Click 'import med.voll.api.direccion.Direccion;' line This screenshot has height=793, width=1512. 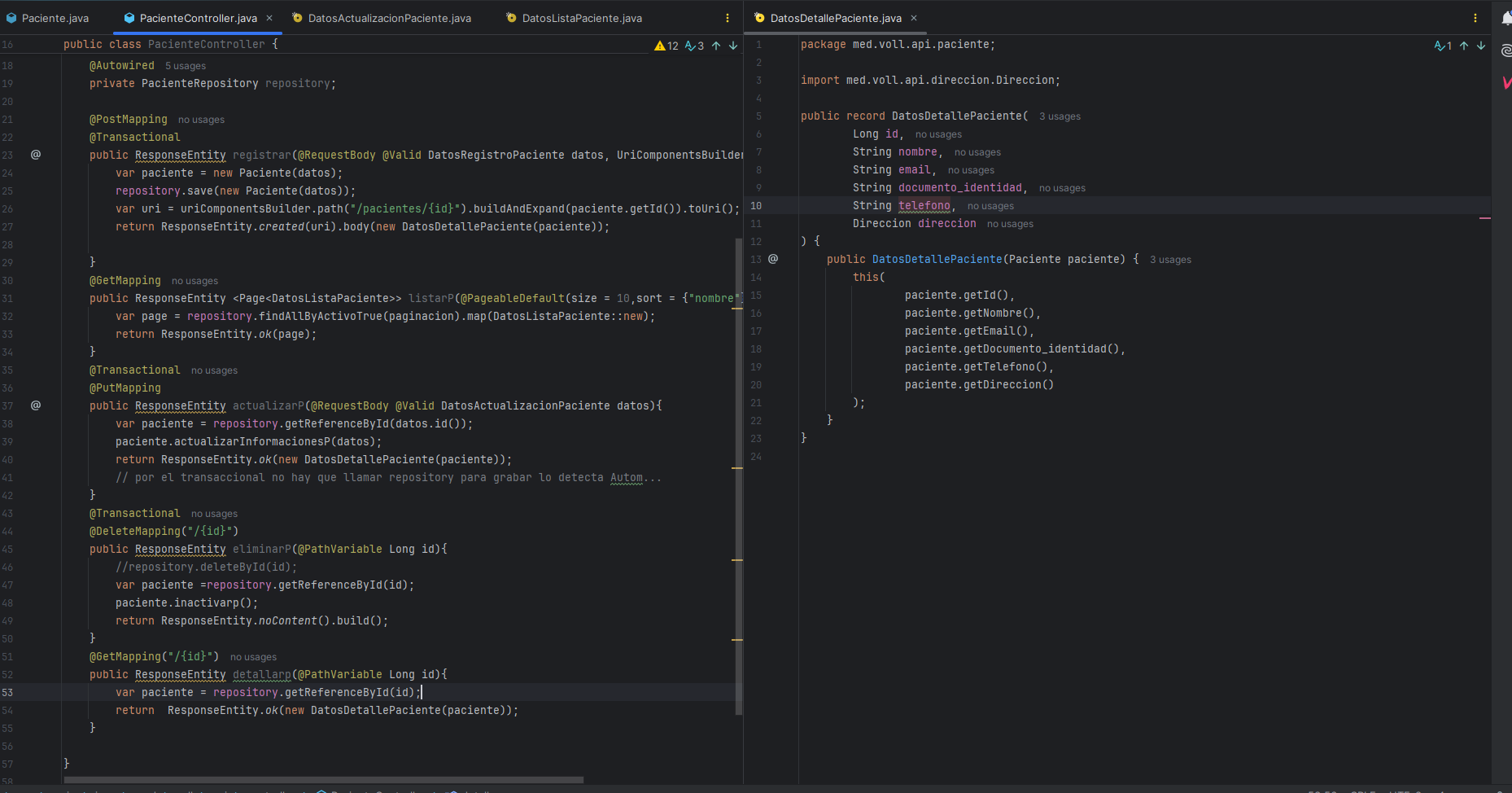931,80
